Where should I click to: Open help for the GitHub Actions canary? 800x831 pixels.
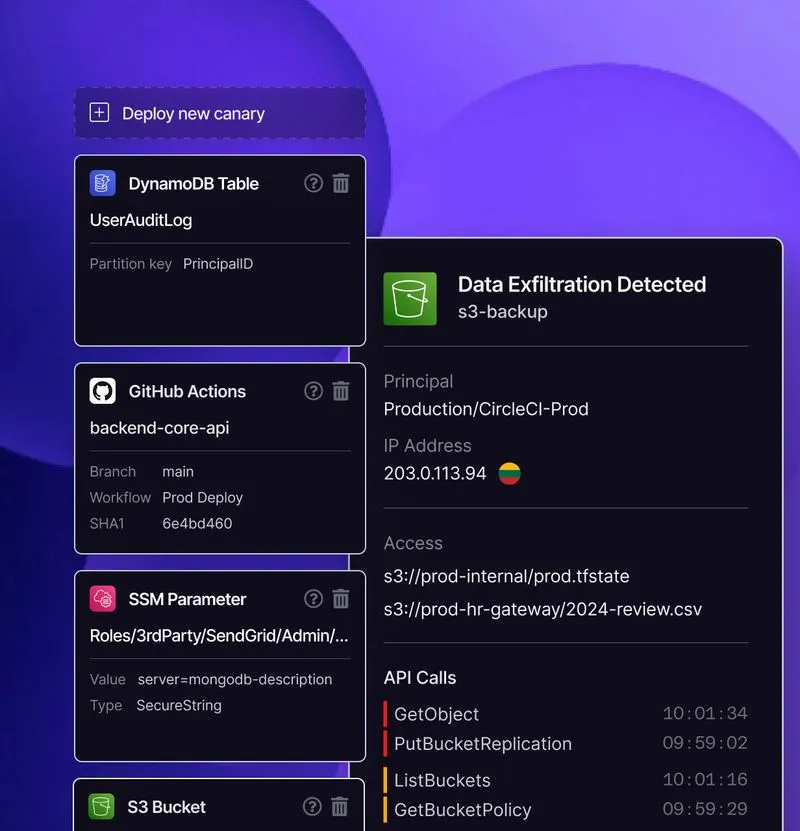(314, 391)
